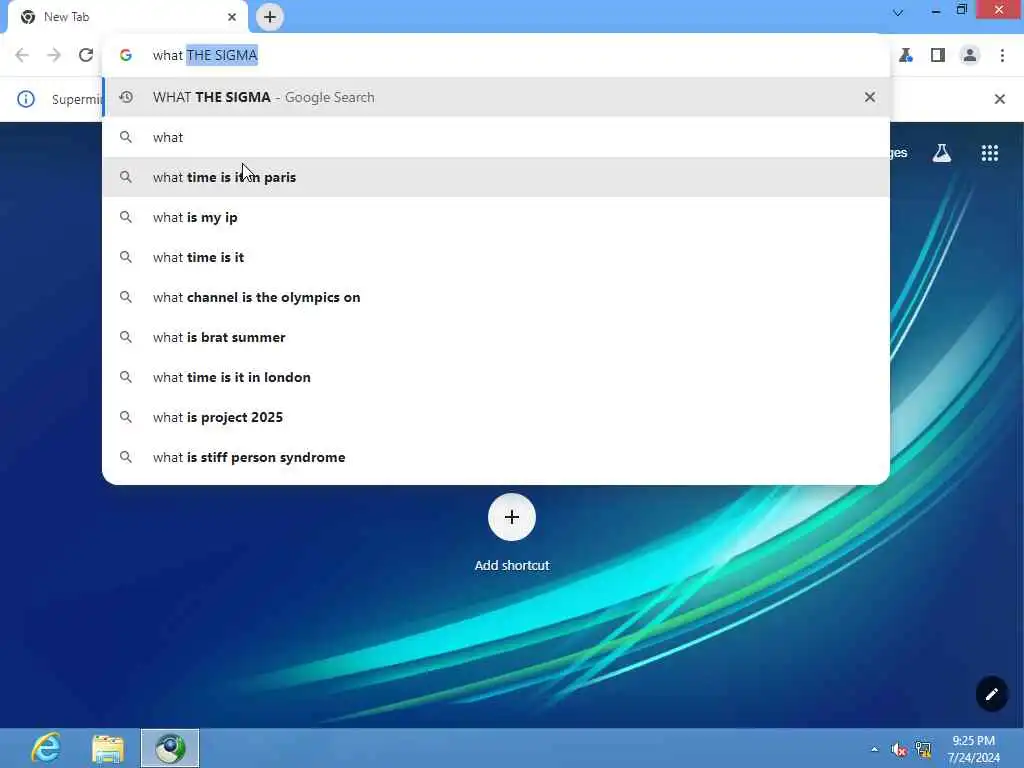Select 'what time is it in paris' suggestion
The width and height of the screenshot is (1024, 768).
[x=496, y=177]
